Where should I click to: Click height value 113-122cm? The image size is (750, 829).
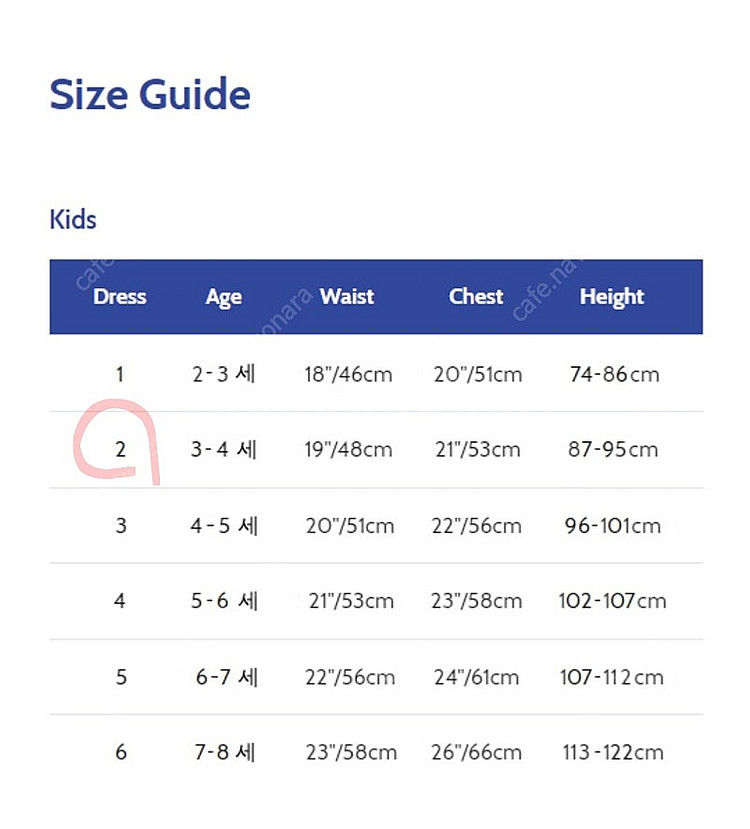(x=613, y=752)
